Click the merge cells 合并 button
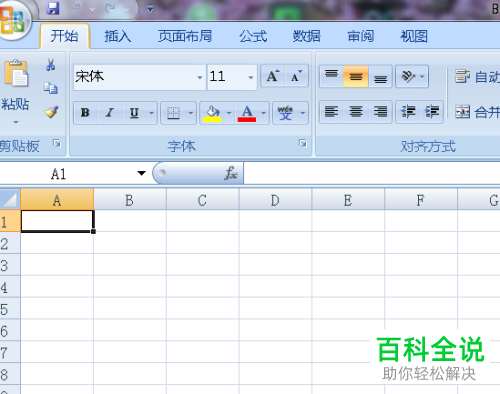The width and height of the screenshot is (500, 394). (x=477, y=112)
